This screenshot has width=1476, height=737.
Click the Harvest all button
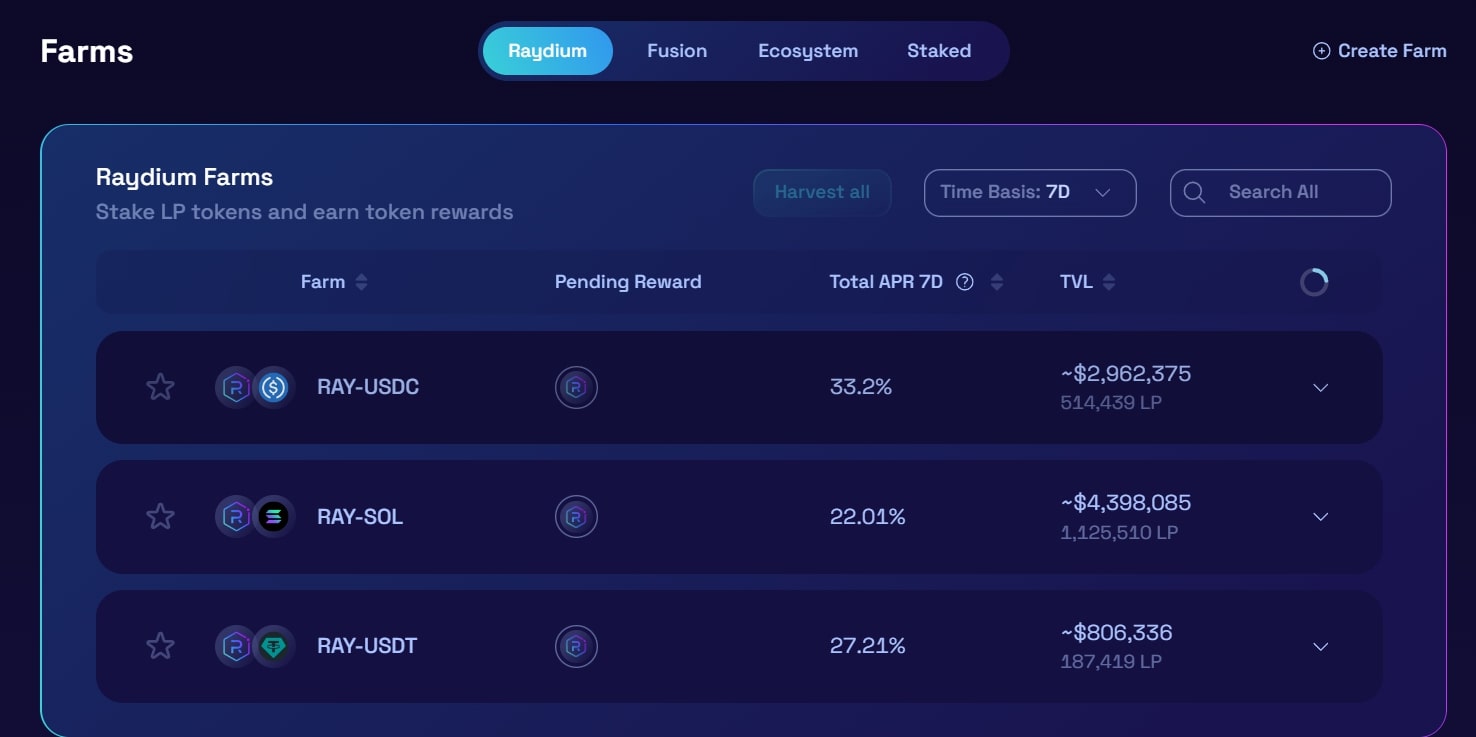tap(822, 192)
